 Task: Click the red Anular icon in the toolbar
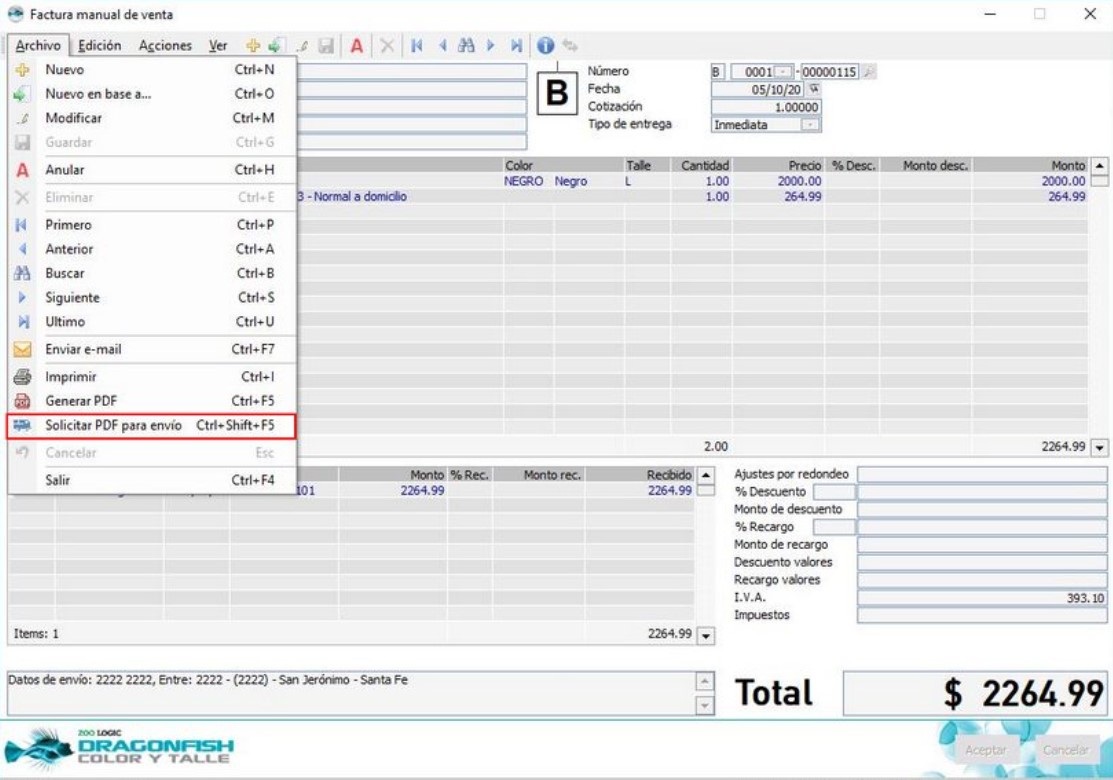[x=356, y=46]
